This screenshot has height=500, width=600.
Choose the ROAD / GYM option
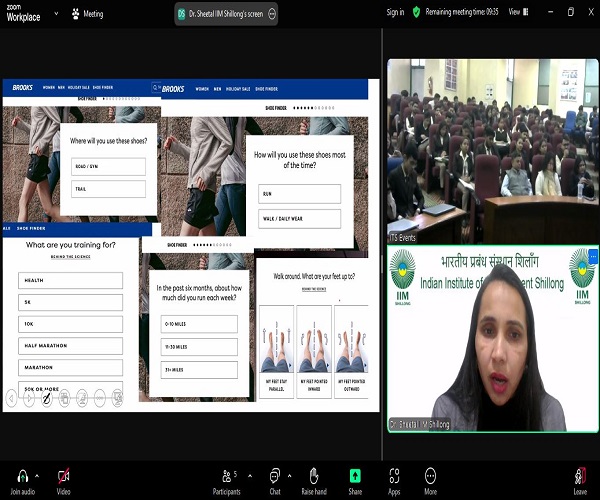click(x=108, y=166)
